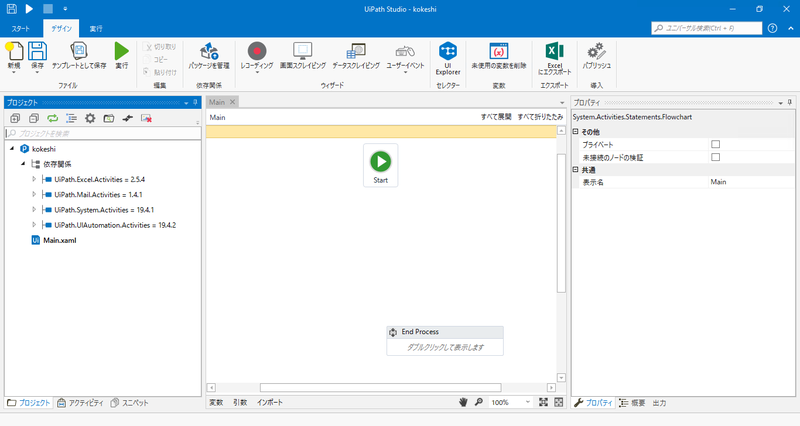Select the Start node in flowchart
Screen dimensions: 800x426
(x=381, y=166)
